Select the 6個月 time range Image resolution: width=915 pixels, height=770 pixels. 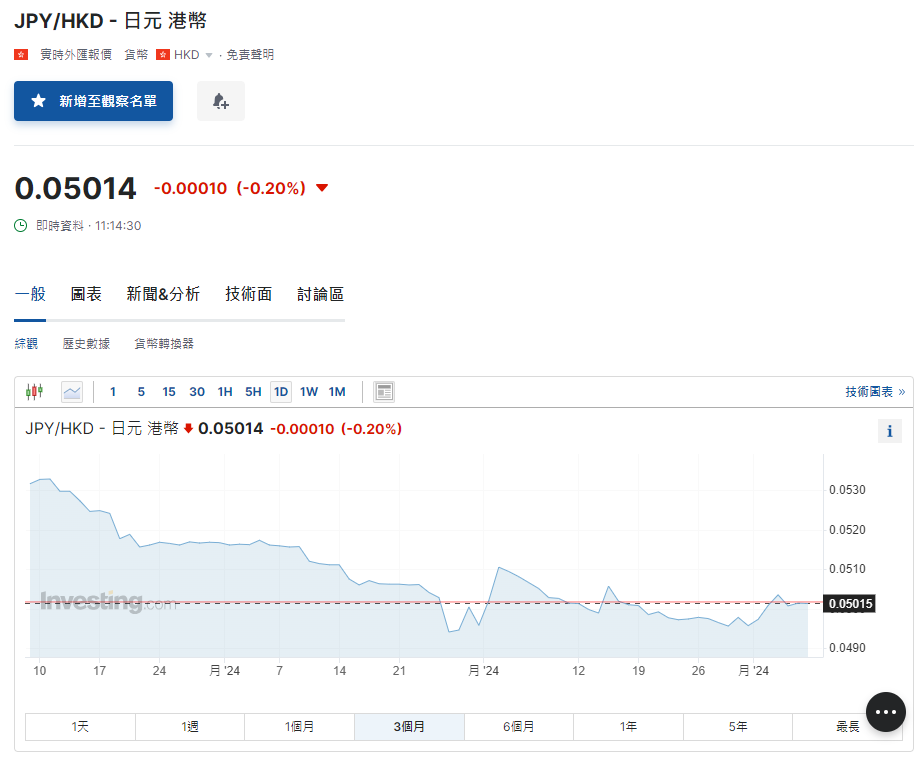[518, 727]
